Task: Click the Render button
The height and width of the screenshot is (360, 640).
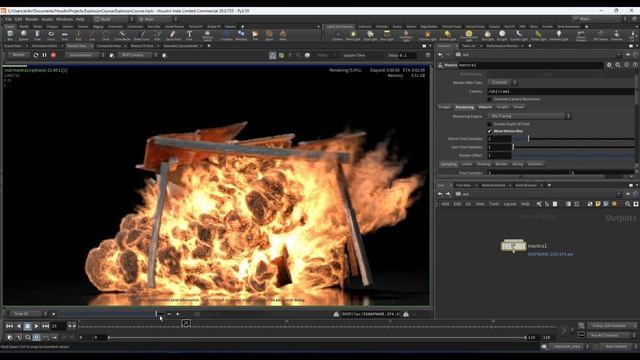Action: coord(18,55)
